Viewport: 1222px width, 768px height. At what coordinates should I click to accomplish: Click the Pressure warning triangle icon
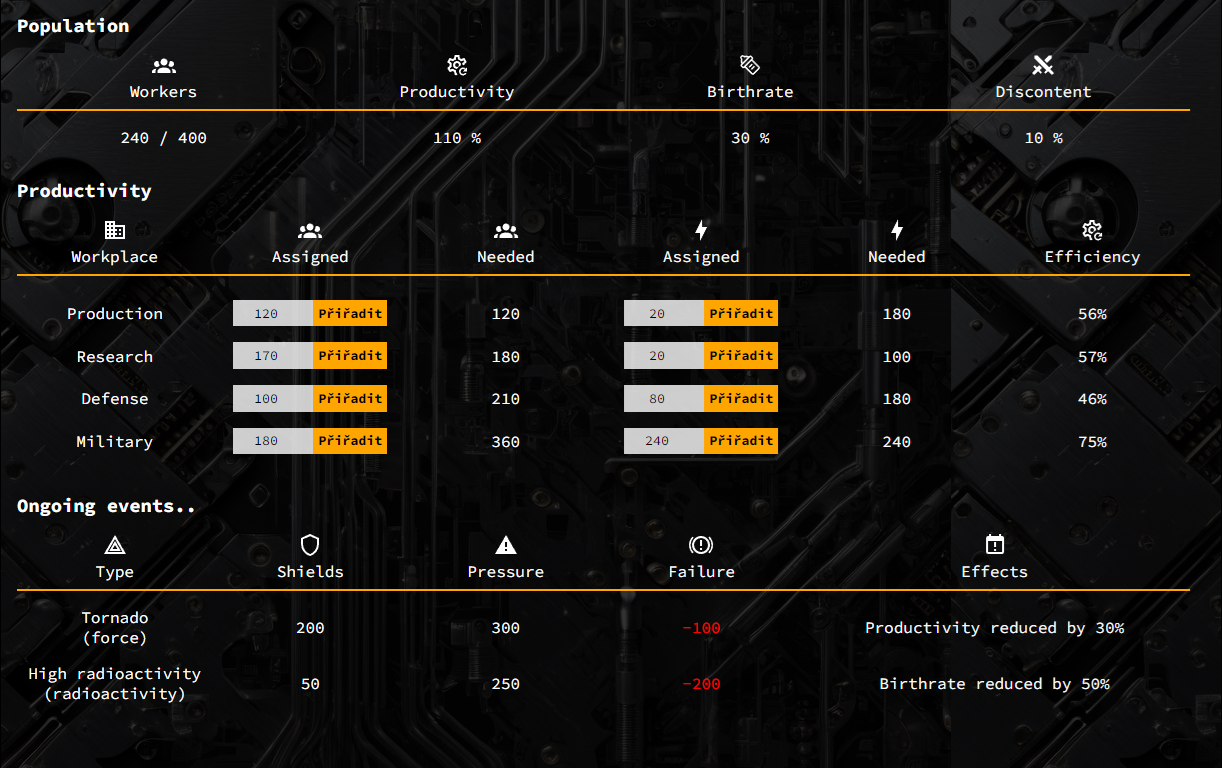point(505,545)
